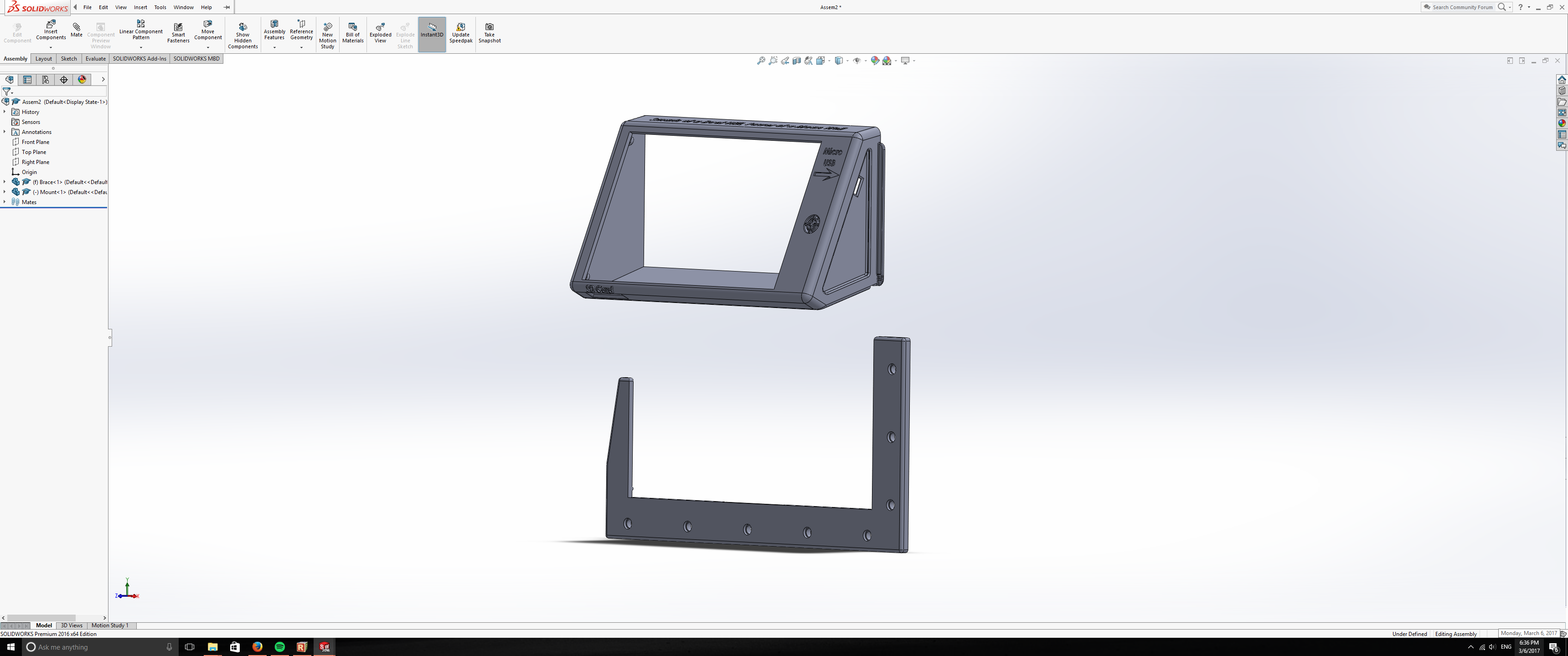1568x656 pixels.
Task: Open Dynamic Annotation Views icon
Action: click(808, 60)
